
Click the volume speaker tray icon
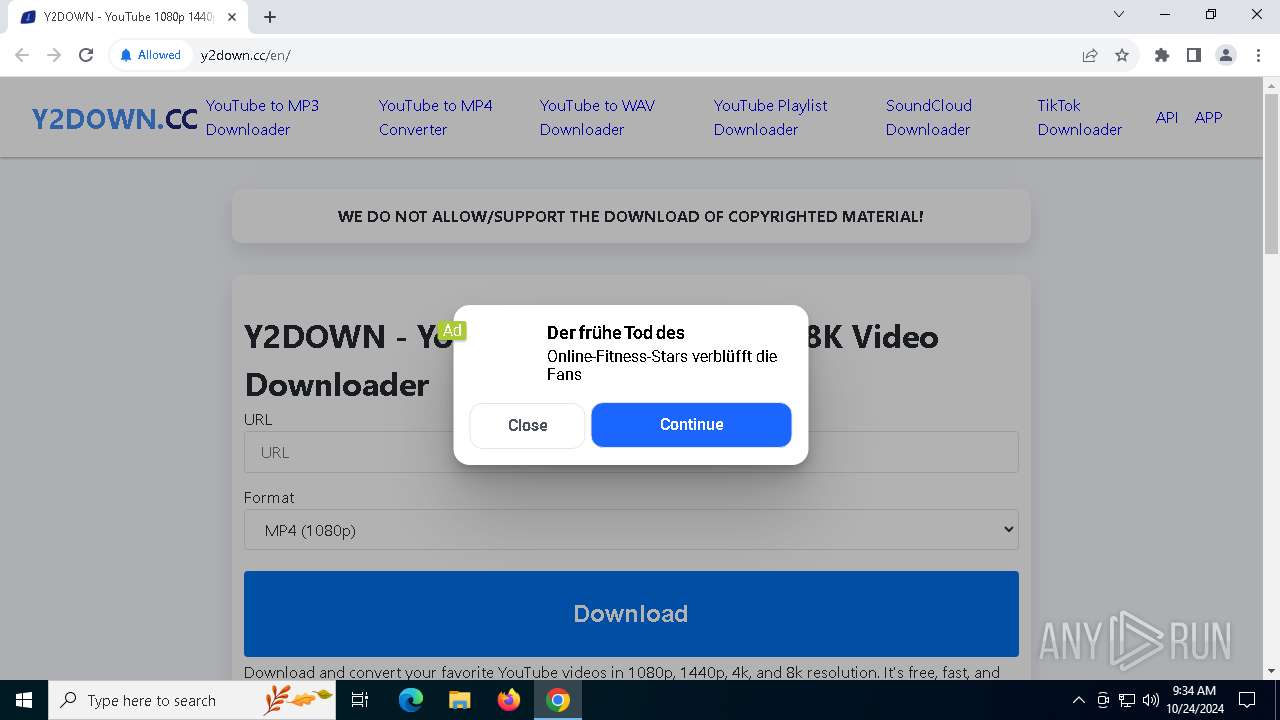pos(1150,700)
